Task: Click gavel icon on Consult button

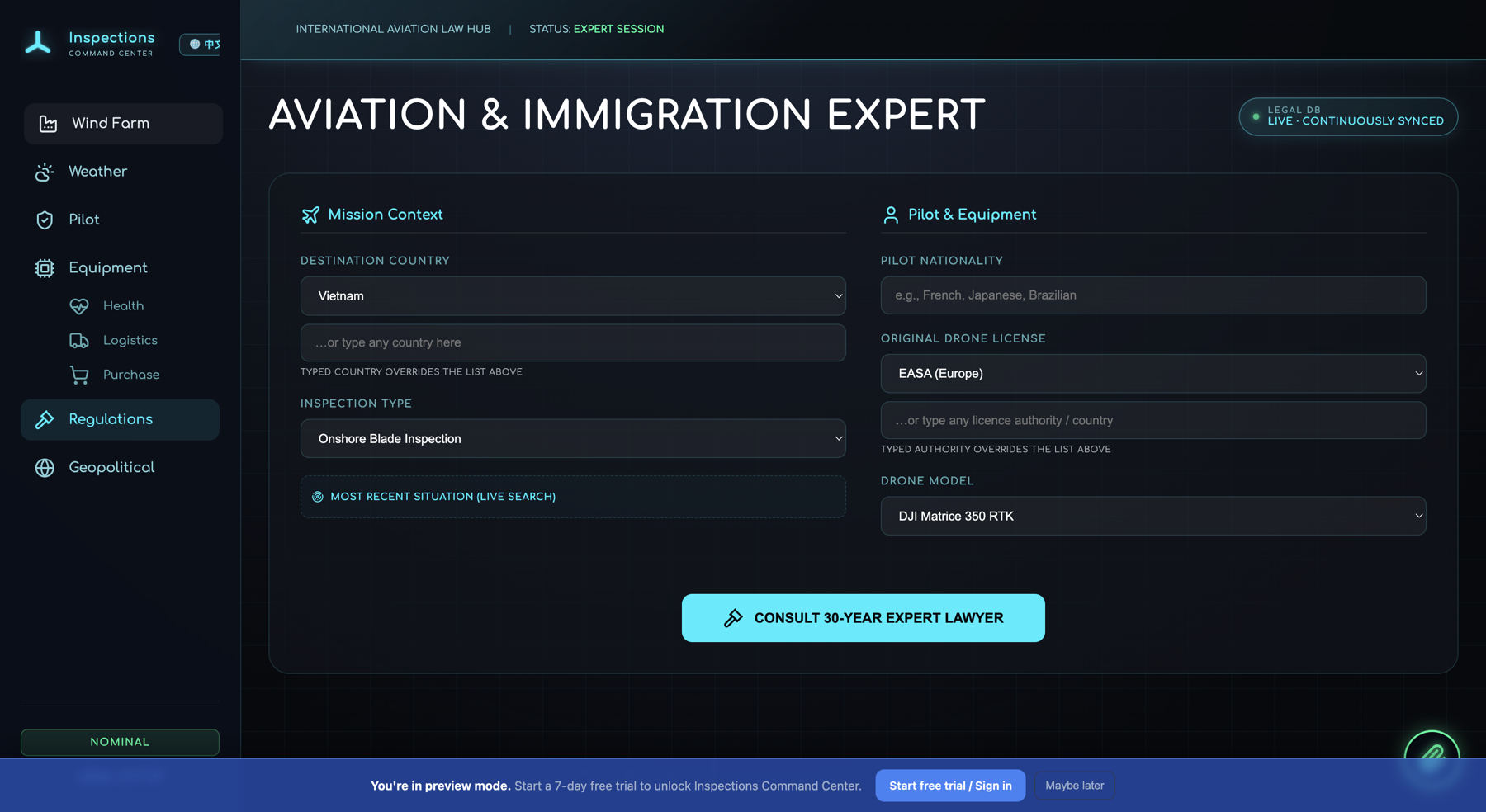Action: (x=733, y=618)
